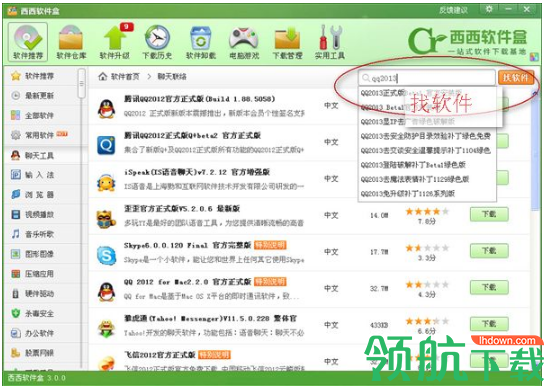Image resolution: width=544 pixels, height=388 pixels.
Task: Click 特别说明 tag beside Skype6.0.0.120
Action: pos(270,245)
